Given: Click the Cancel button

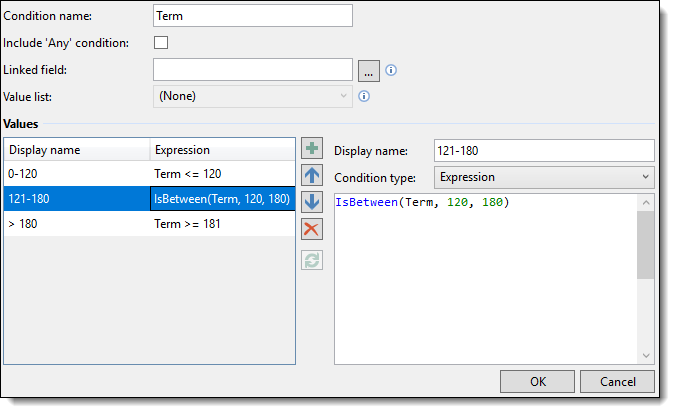Looking at the screenshot, I should click(x=617, y=382).
